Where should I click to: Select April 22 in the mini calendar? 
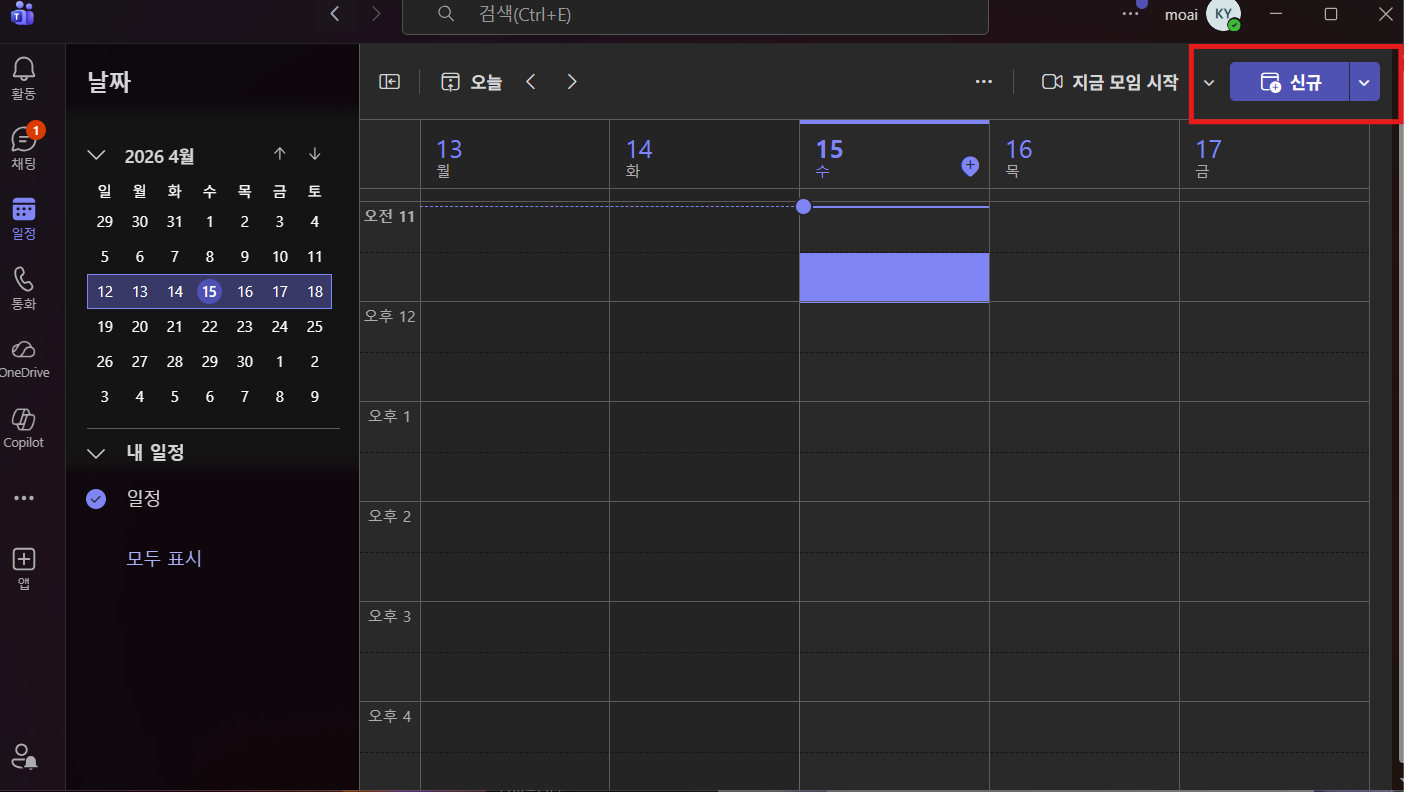[209, 327]
